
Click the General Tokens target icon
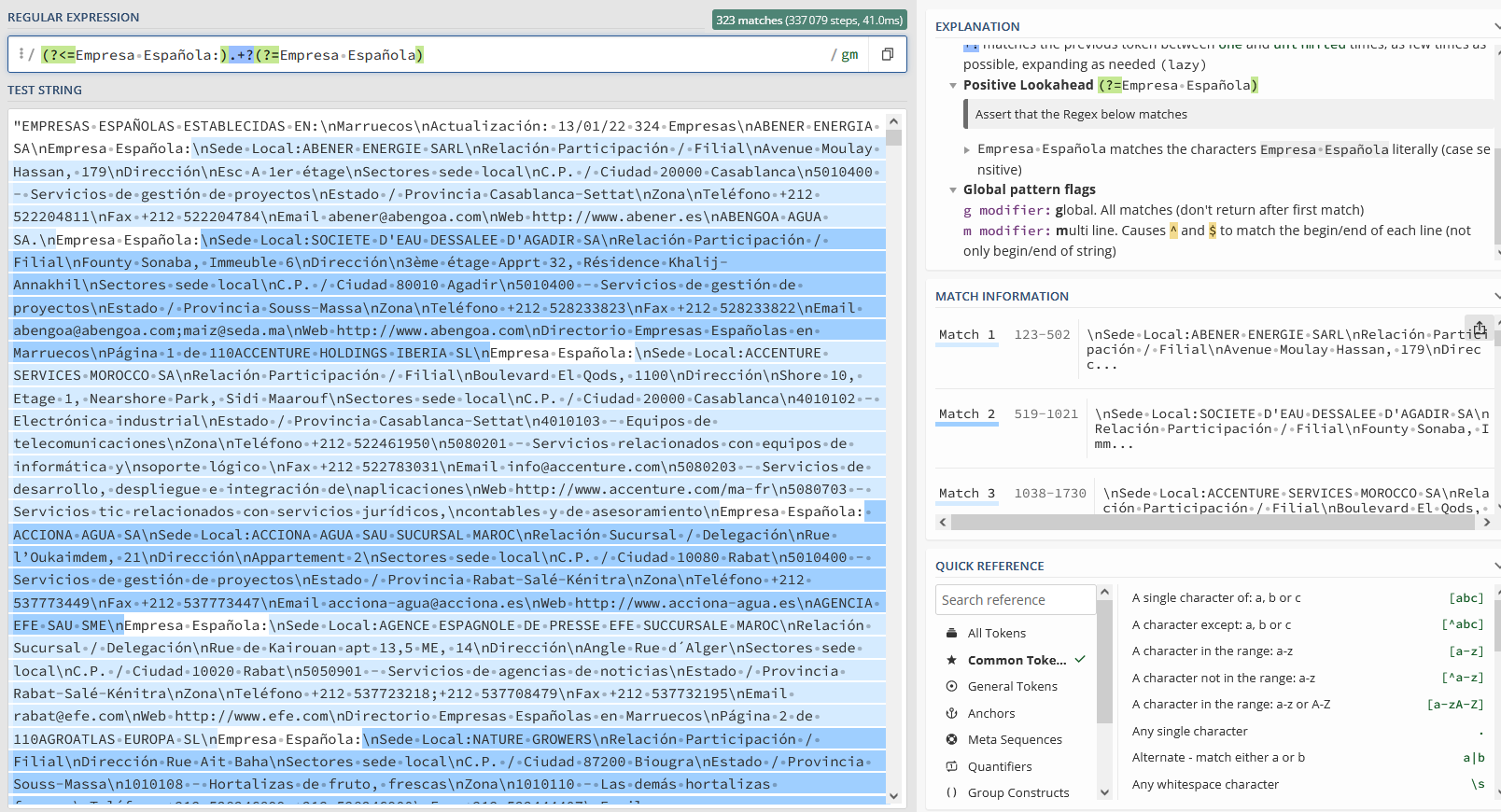[951, 686]
